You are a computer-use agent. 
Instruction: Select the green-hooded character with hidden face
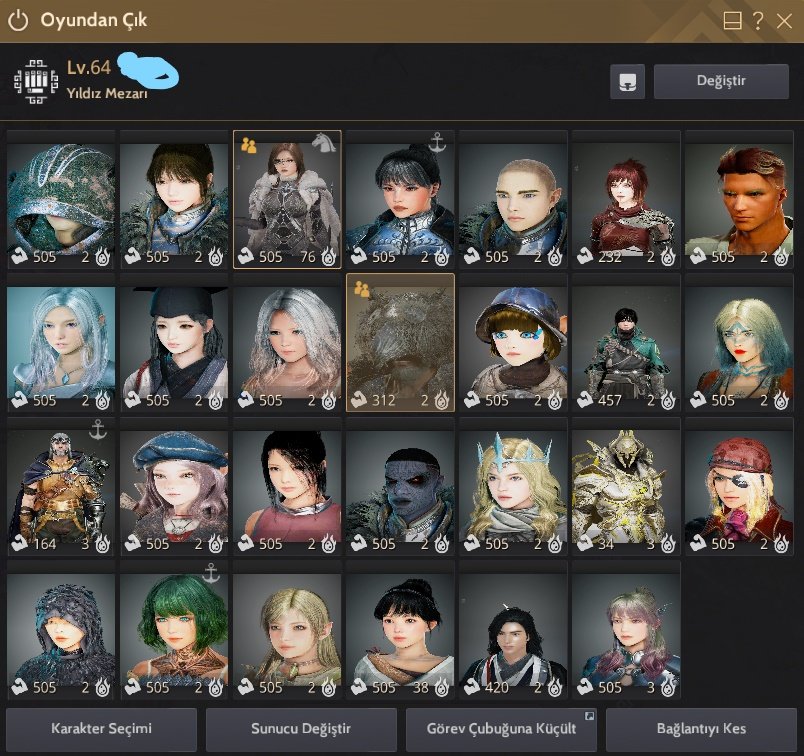pos(61,199)
